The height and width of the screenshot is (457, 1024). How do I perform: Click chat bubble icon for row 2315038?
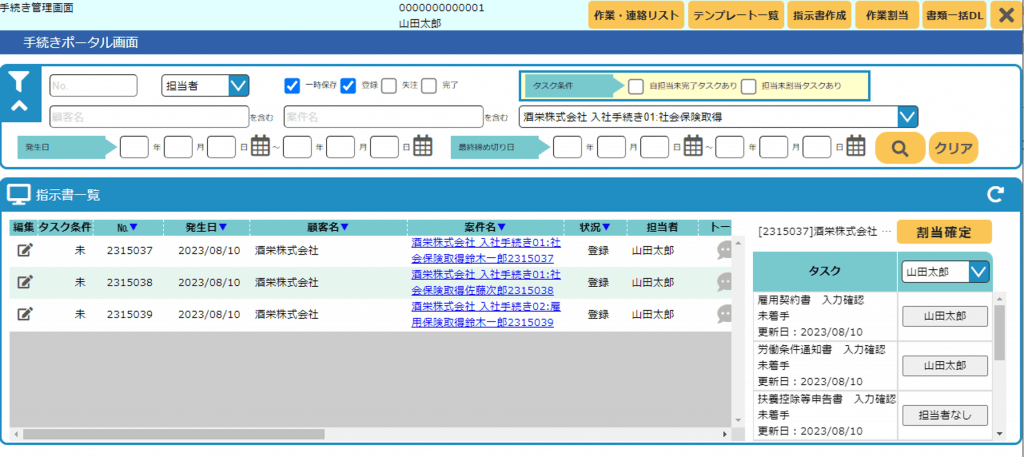coord(726,283)
